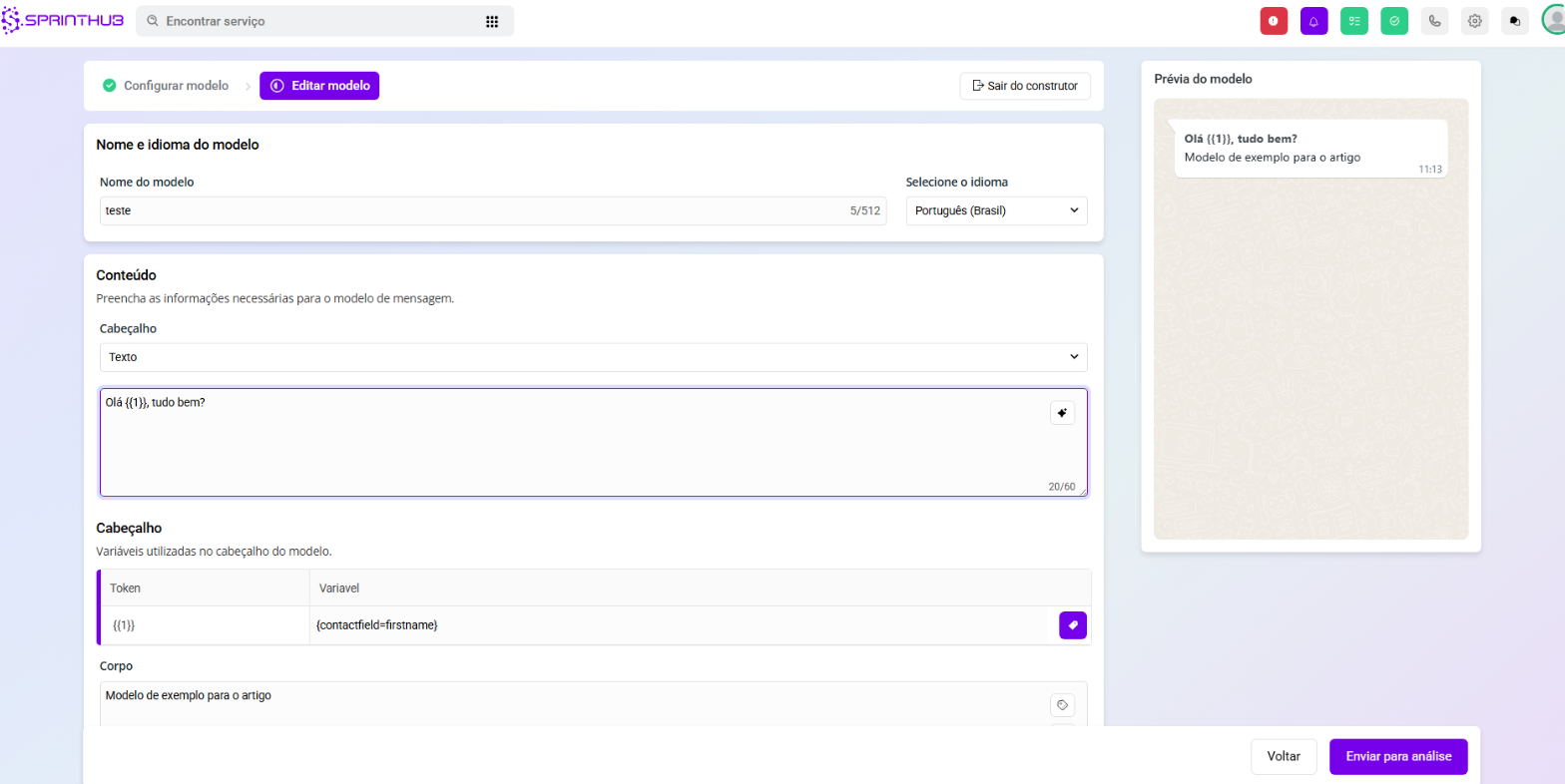Click into the Nome do modelo field
This screenshot has width=1565, height=784.
point(469,211)
